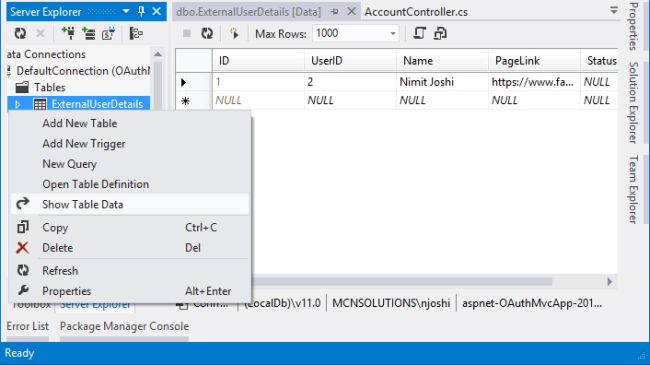Screen dimensions: 650x365
Task: Open the Max Rows dropdown
Action: 393,34
